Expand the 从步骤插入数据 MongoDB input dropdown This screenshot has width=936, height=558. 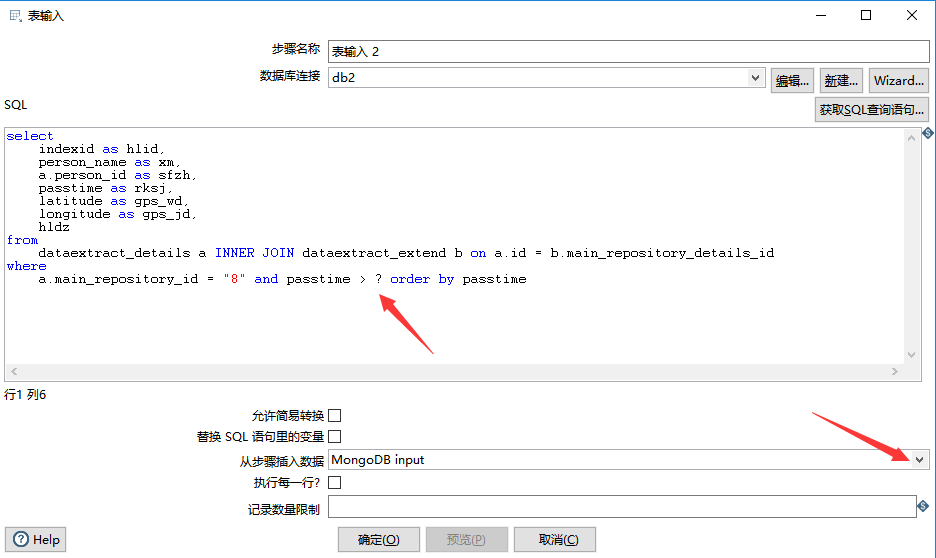tap(919, 460)
